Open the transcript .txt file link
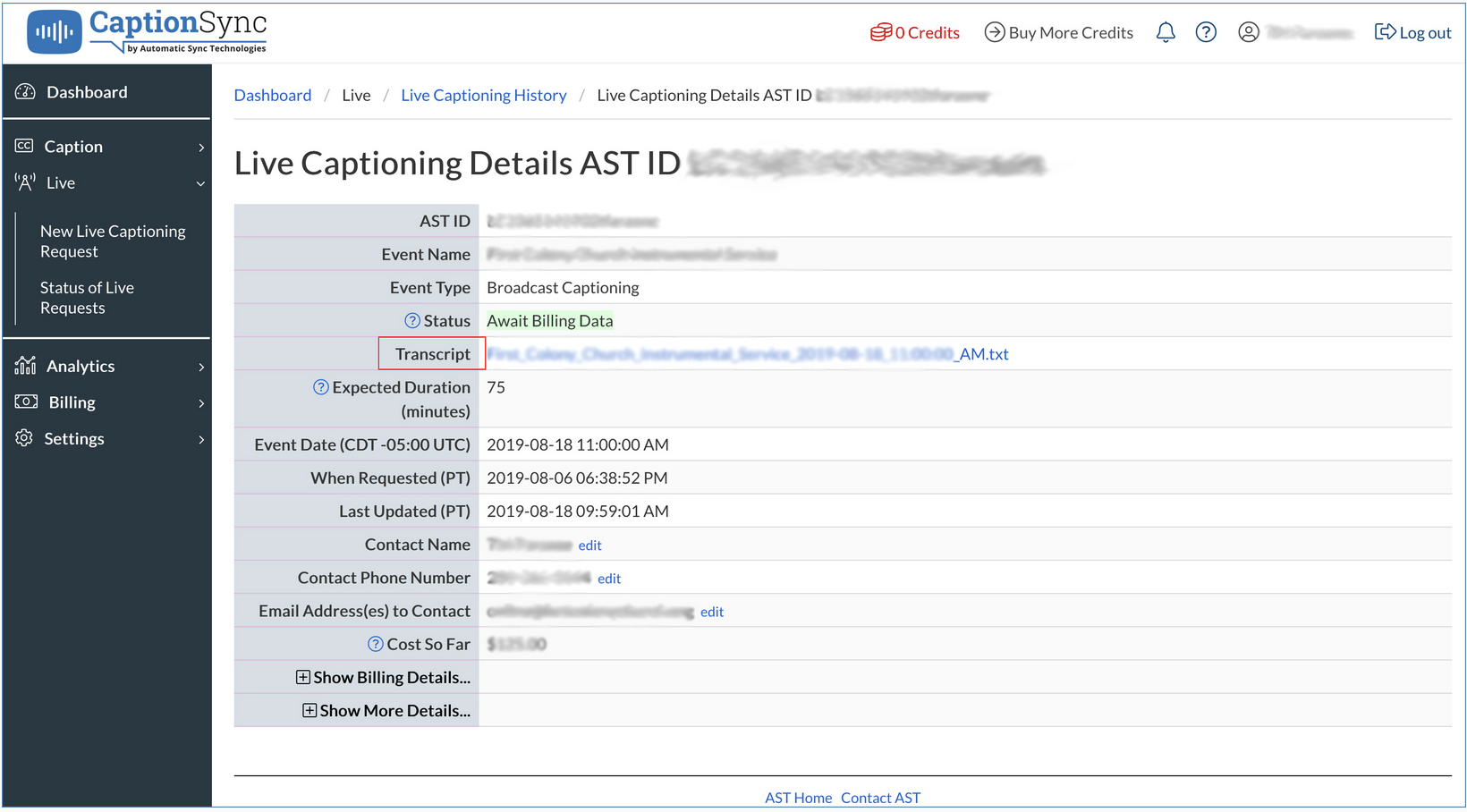This screenshot has height=812, width=1467. [x=747, y=354]
